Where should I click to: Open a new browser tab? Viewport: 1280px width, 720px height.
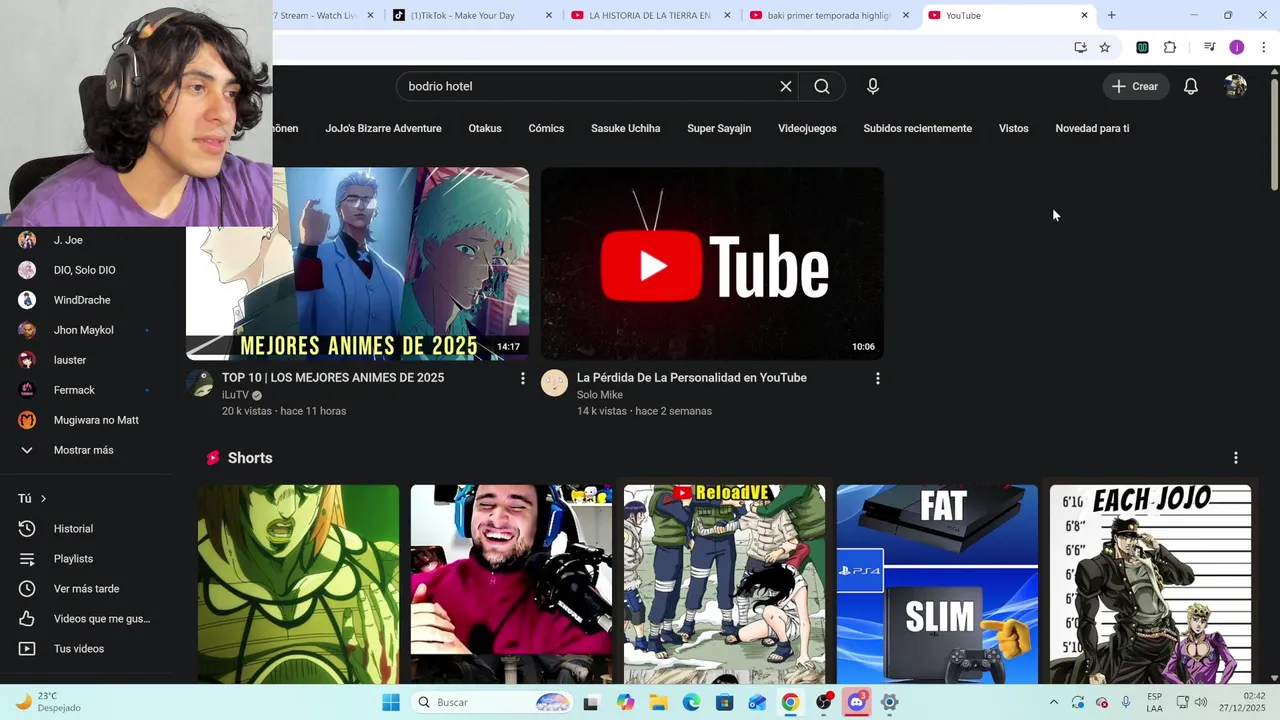[1111, 15]
